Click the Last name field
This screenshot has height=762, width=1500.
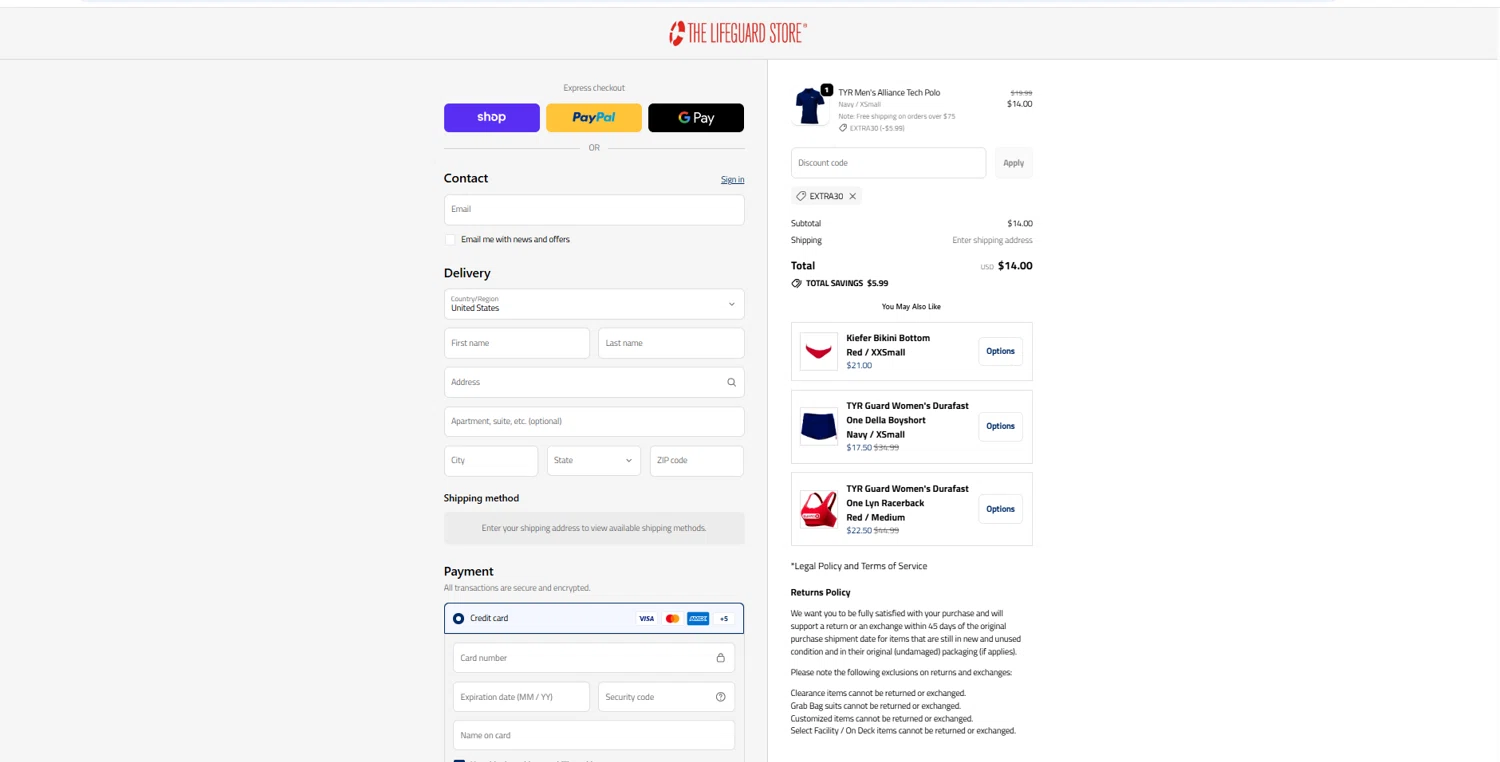coord(671,343)
